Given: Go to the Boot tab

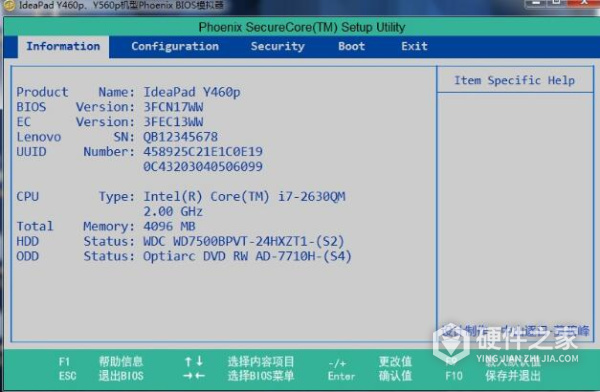Looking at the screenshot, I should point(351,47).
